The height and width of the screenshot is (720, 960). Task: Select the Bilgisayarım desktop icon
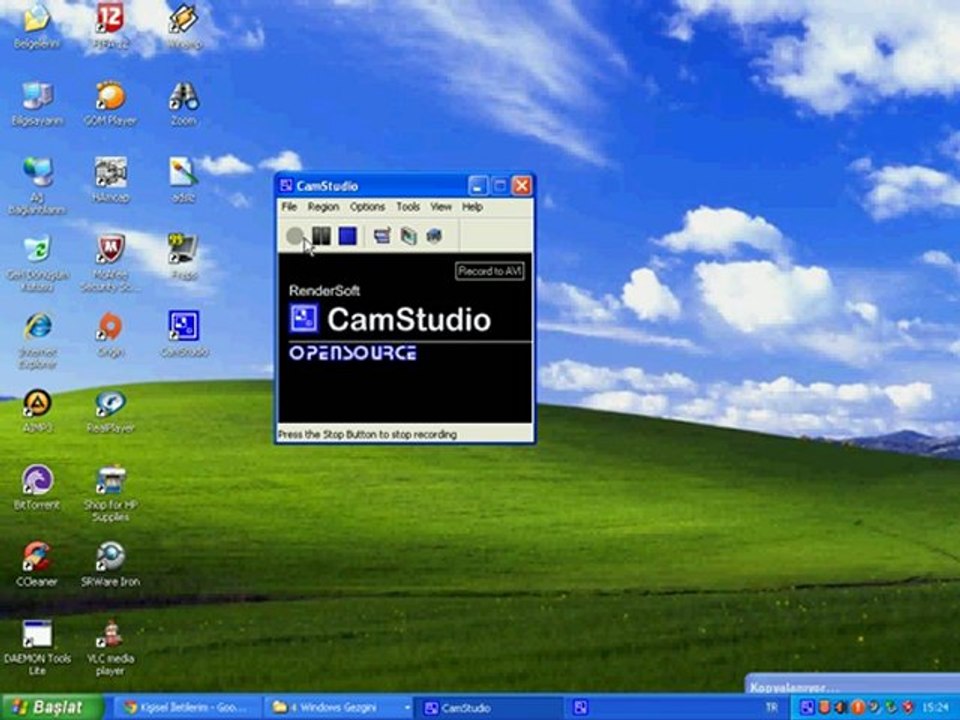[37, 104]
